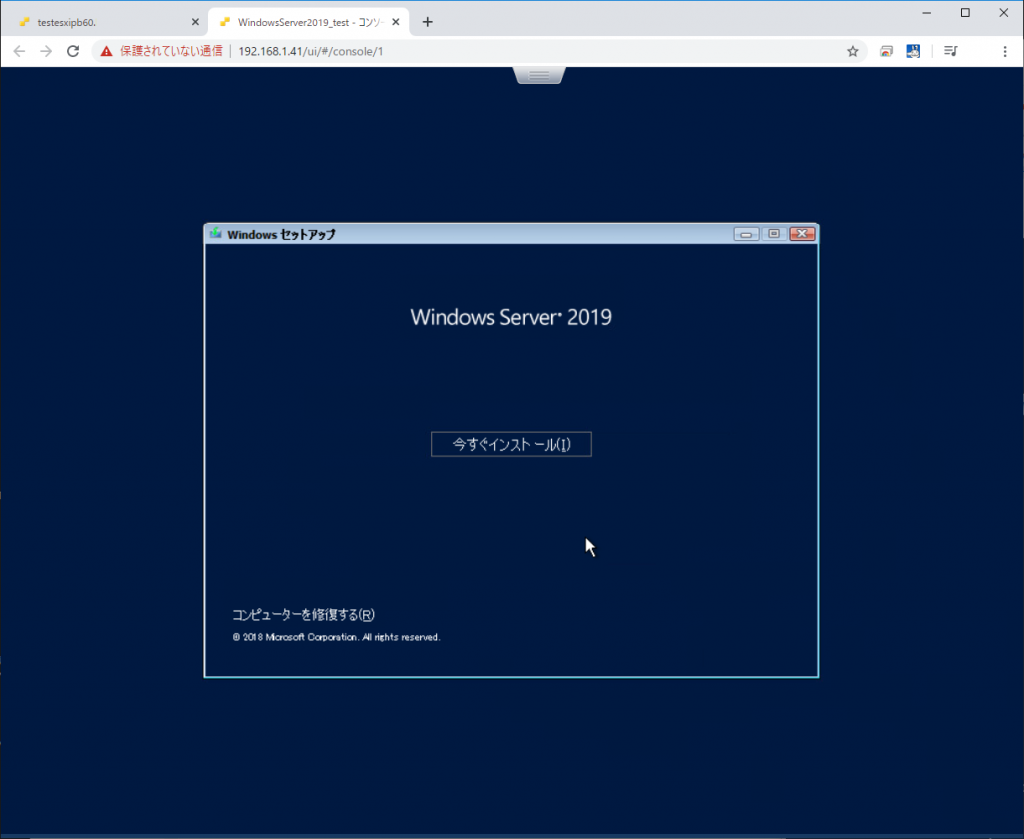Close the WindowsServer2019_test tab

pos(396,22)
